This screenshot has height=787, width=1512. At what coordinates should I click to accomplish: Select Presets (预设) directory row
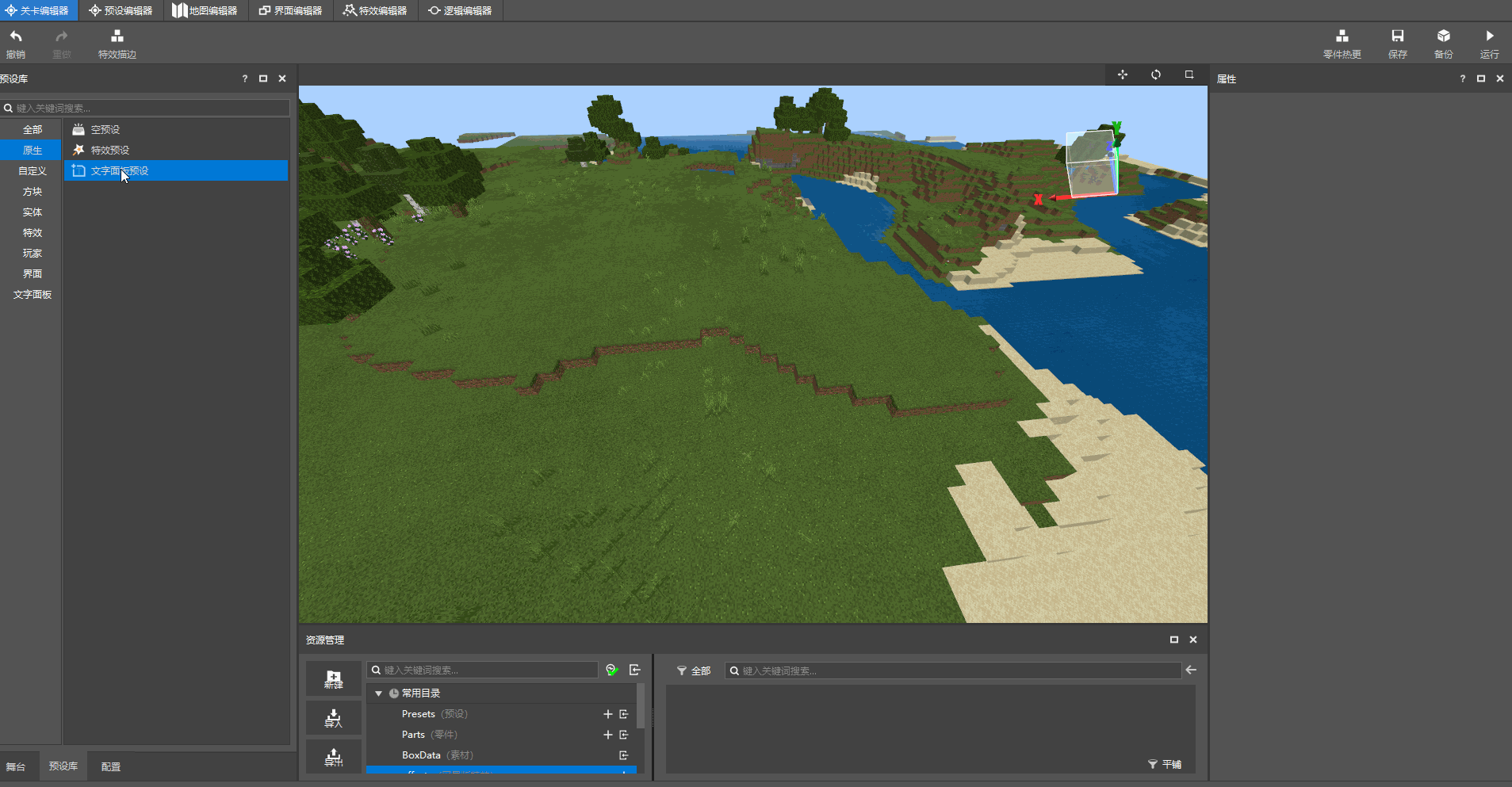[501, 714]
